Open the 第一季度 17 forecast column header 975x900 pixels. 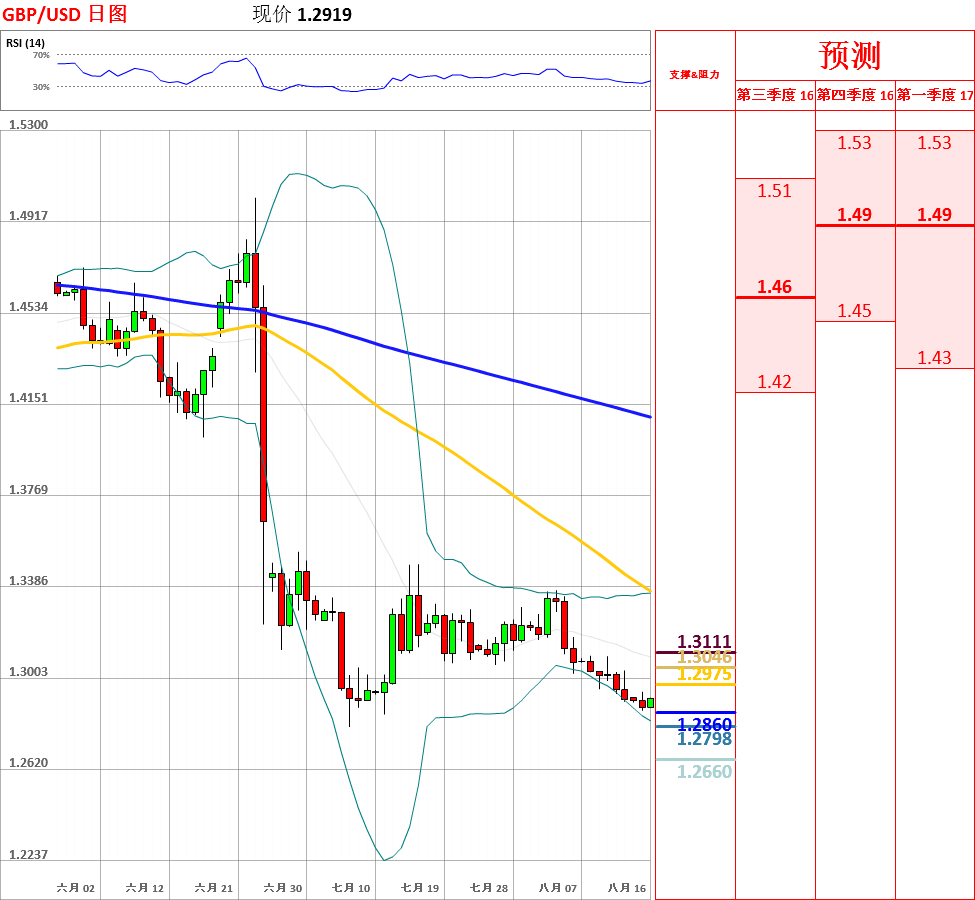point(935,95)
